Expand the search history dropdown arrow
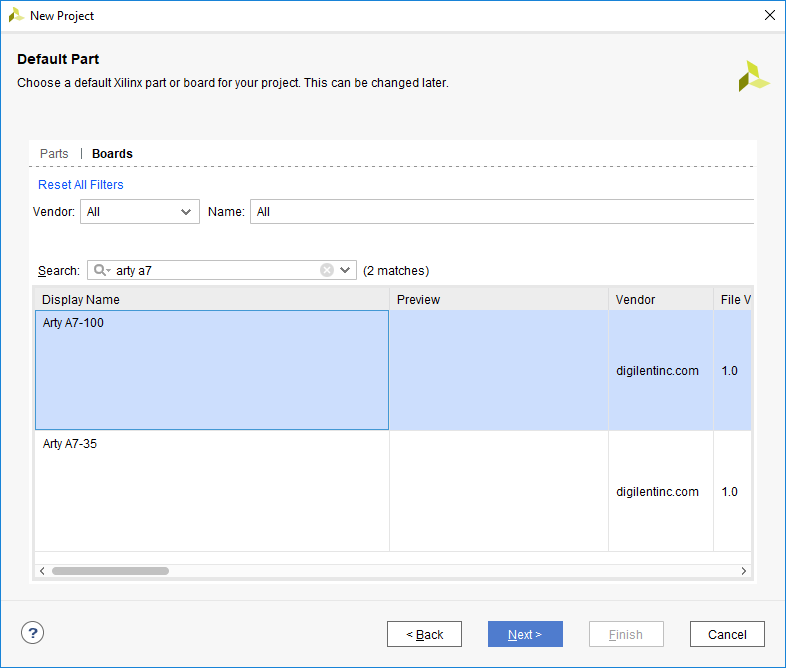786x668 pixels. 345,270
